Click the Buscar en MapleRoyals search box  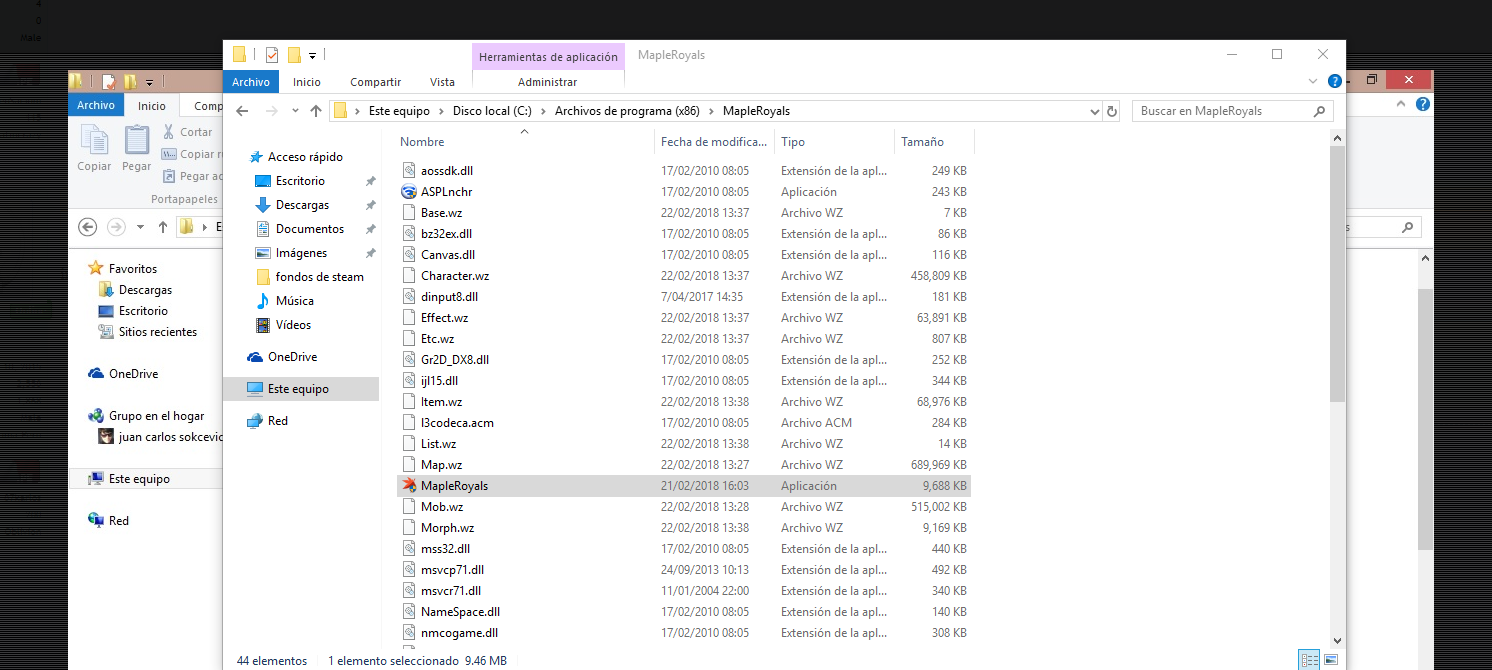tap(1220, 111)
